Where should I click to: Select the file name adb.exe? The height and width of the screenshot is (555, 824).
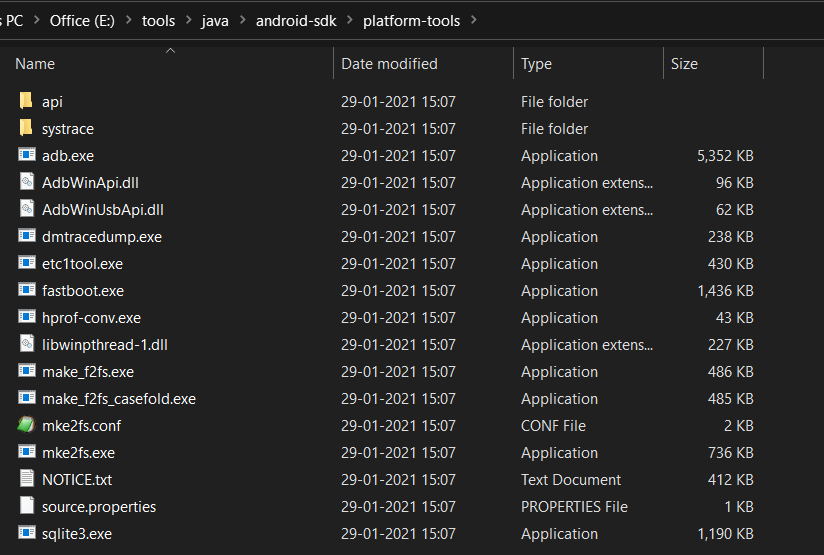[x=68, y=156]
